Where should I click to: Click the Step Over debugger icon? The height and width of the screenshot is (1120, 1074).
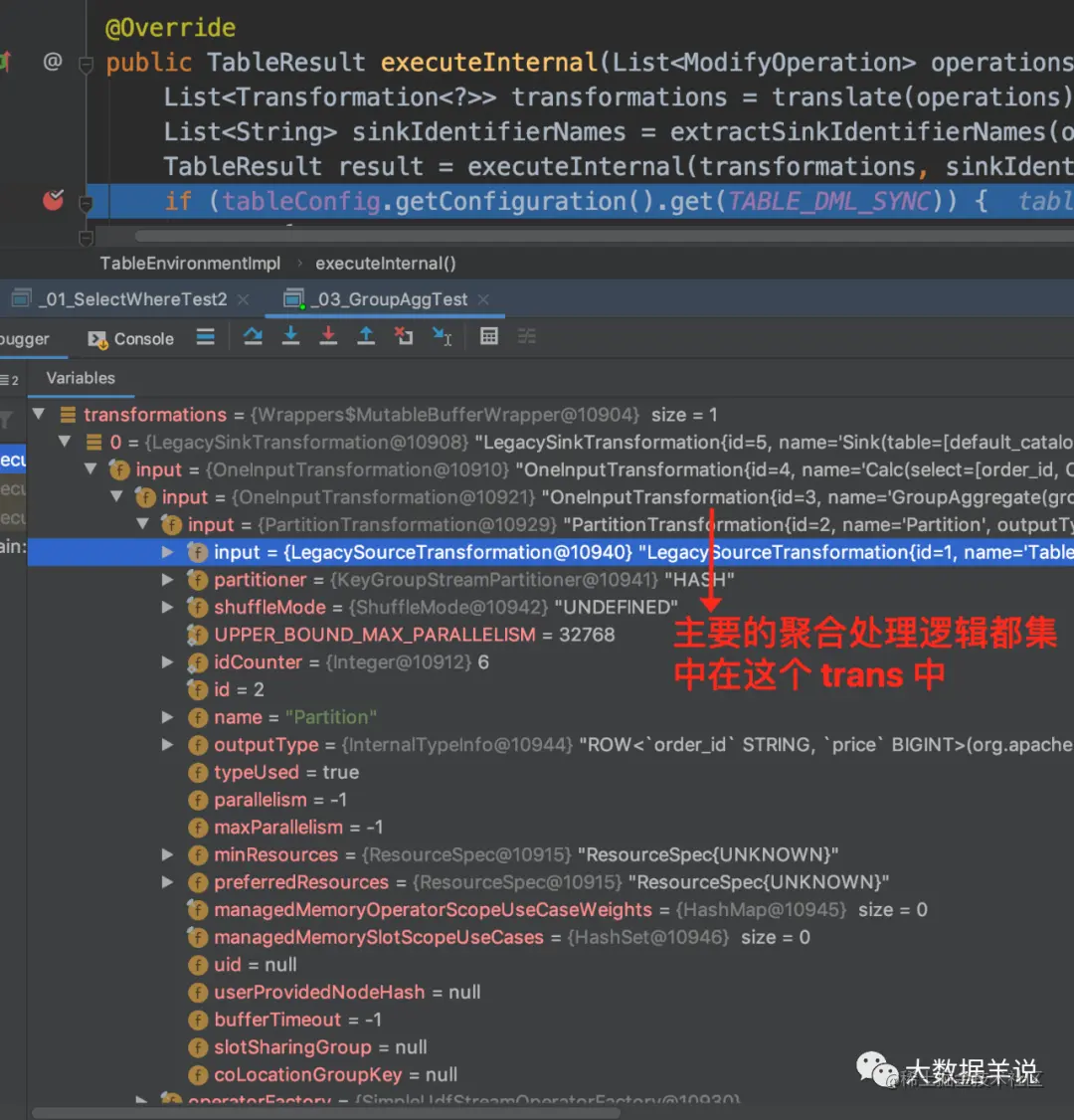(253, 336)
